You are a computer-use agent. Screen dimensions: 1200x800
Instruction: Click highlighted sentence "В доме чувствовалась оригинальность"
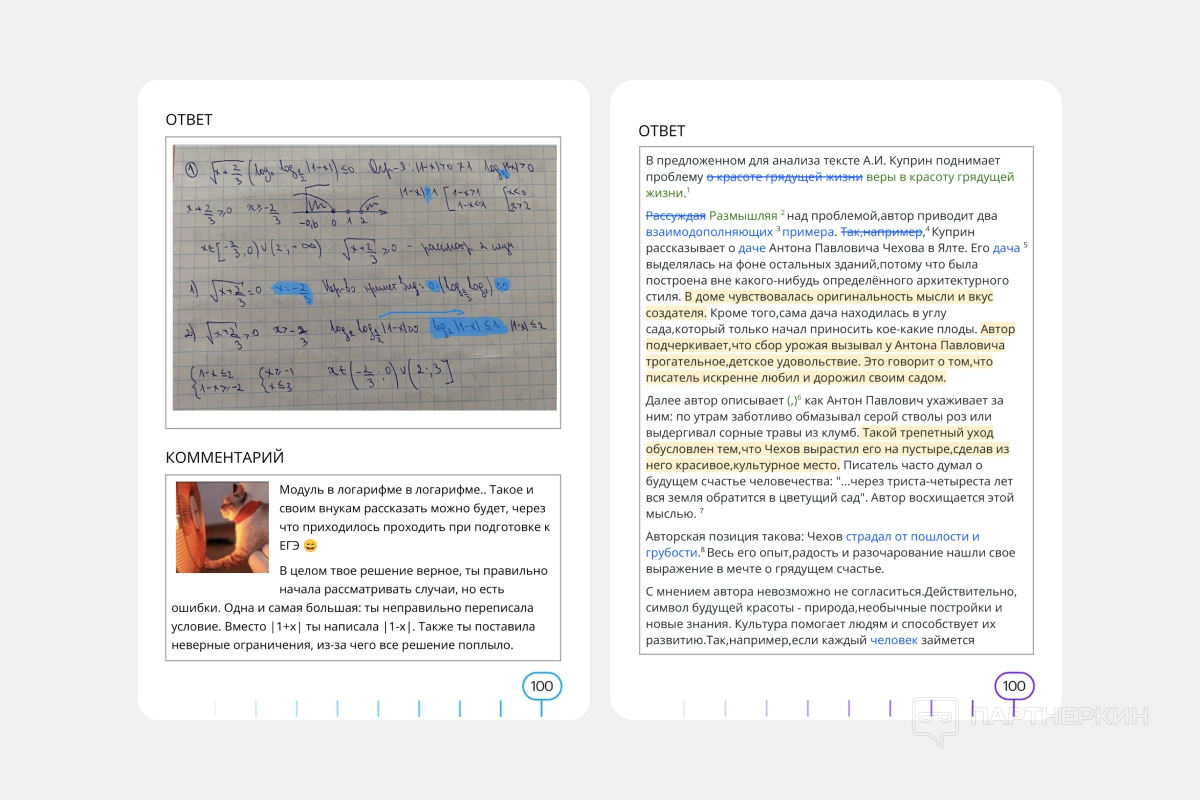838,297
